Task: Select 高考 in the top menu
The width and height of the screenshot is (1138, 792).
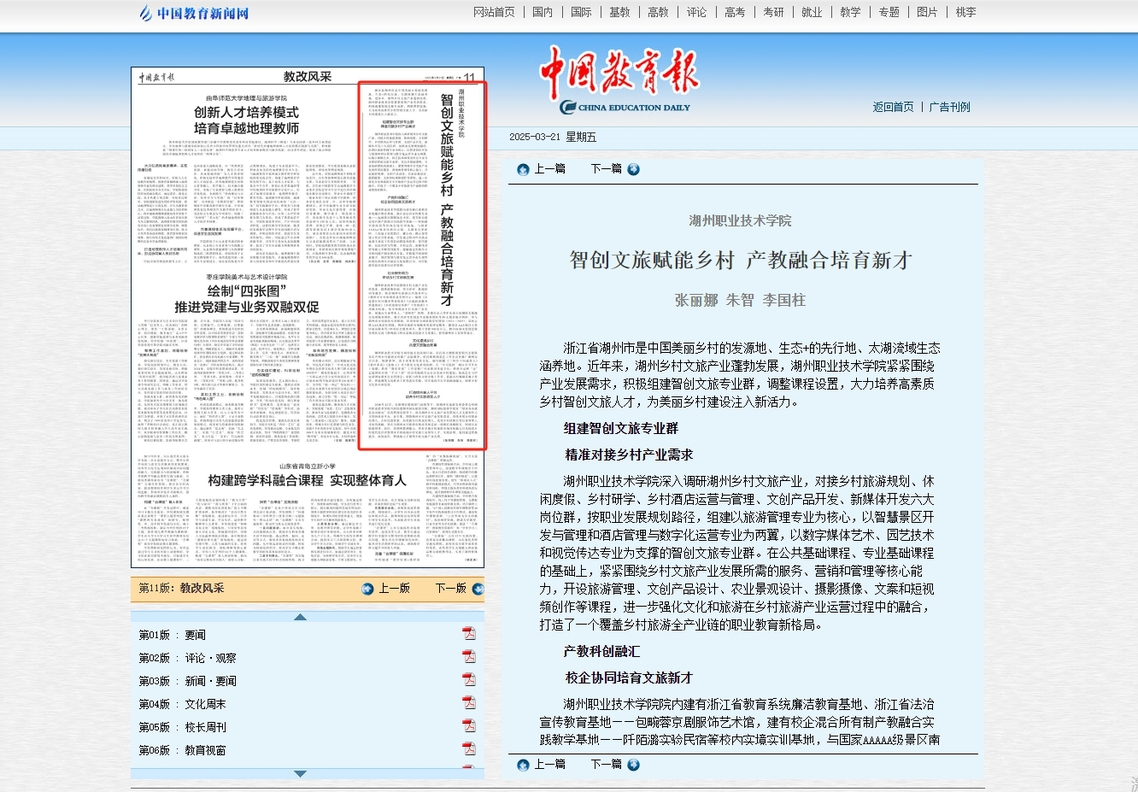Action: click(x=734, y=12)
